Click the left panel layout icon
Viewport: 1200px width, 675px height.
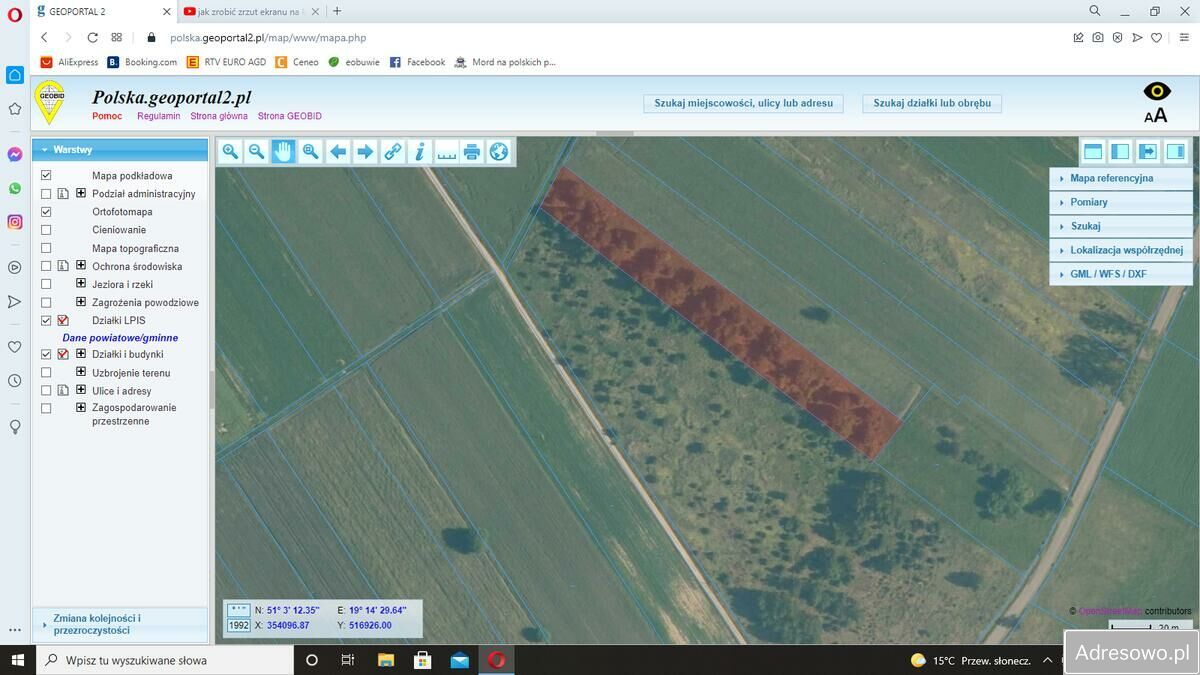pyautogui.click(x=1120, y=152)
